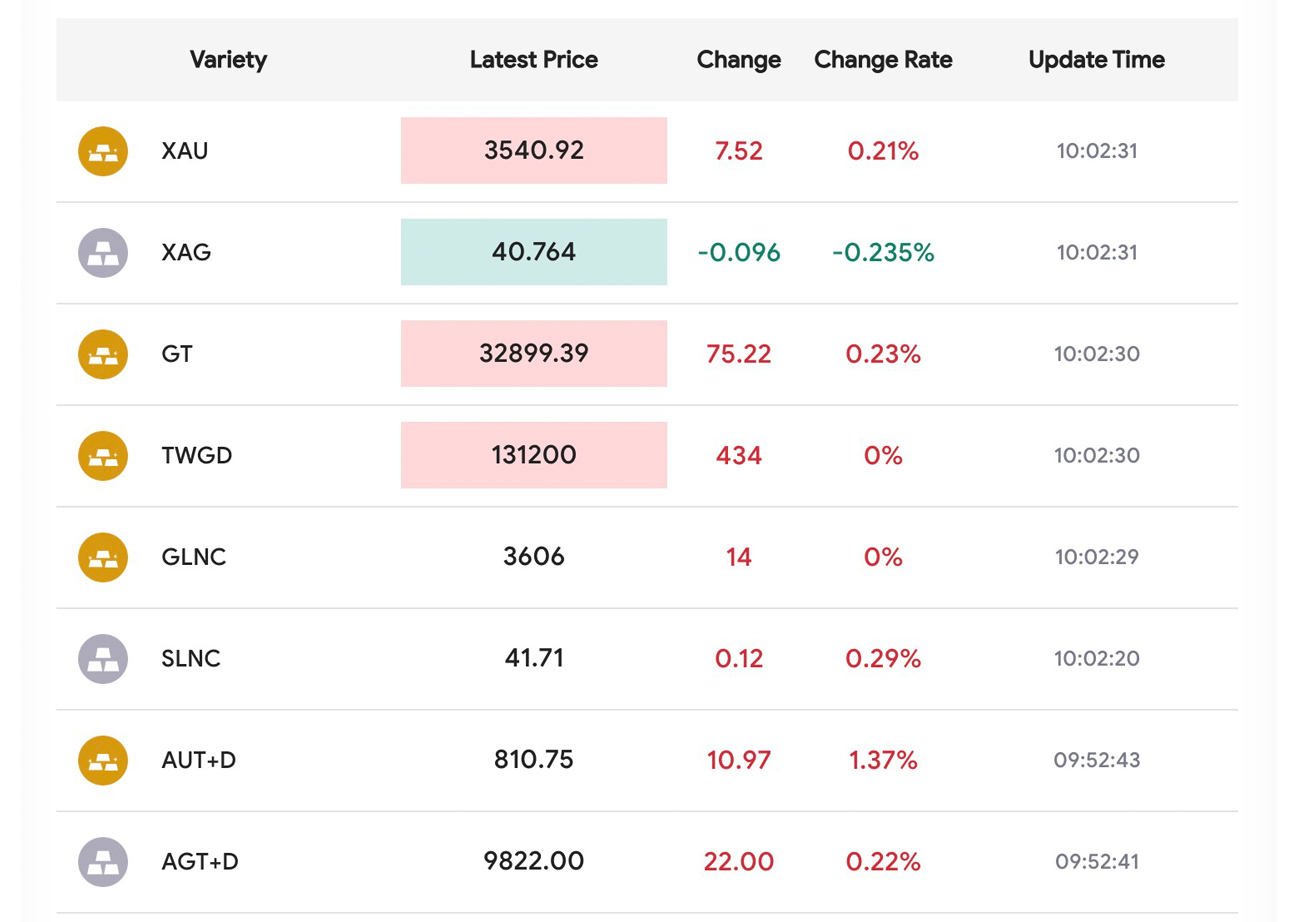The height and width of the screenshot is (922, 1300).
Task: Click the AGT+D change rate 0.22%
Action: 883,862
